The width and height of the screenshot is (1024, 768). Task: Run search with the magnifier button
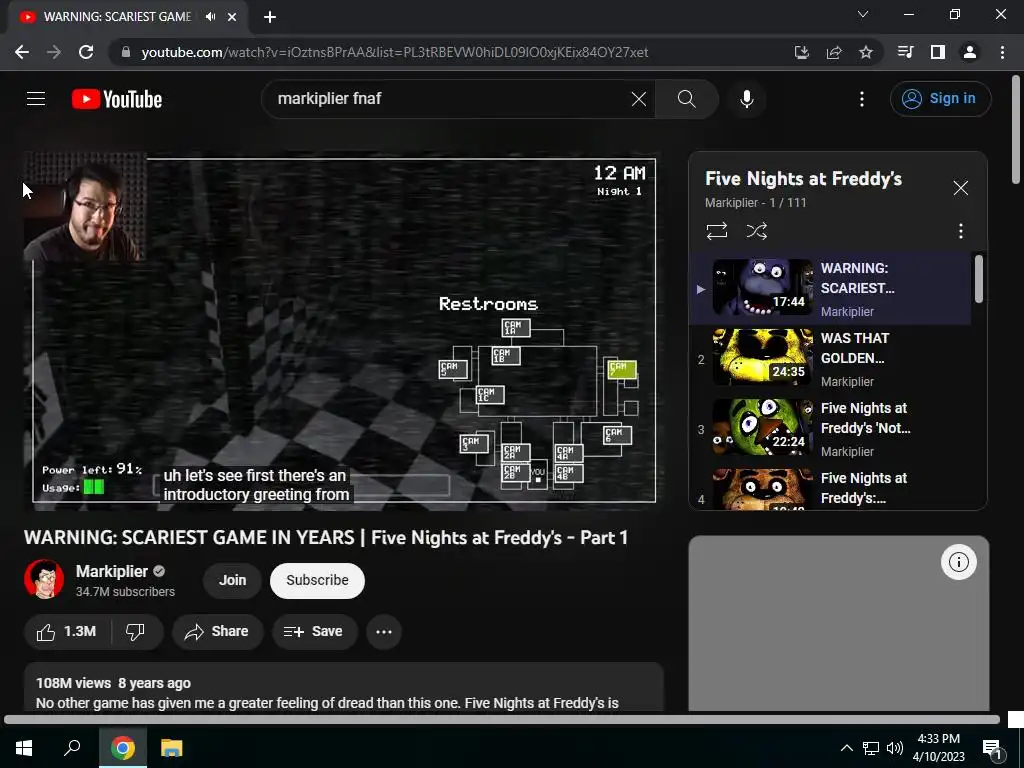(x=686, y=99)
